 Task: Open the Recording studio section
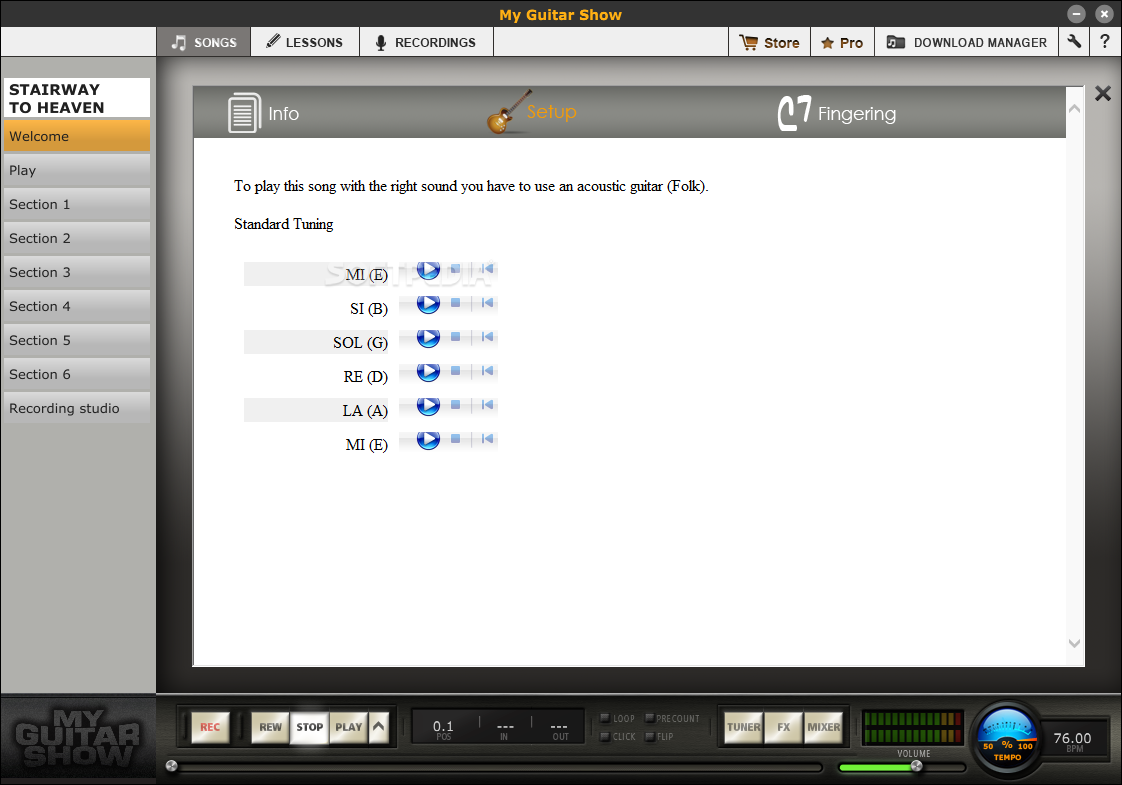pyautogui.click(x=77, y=408)
